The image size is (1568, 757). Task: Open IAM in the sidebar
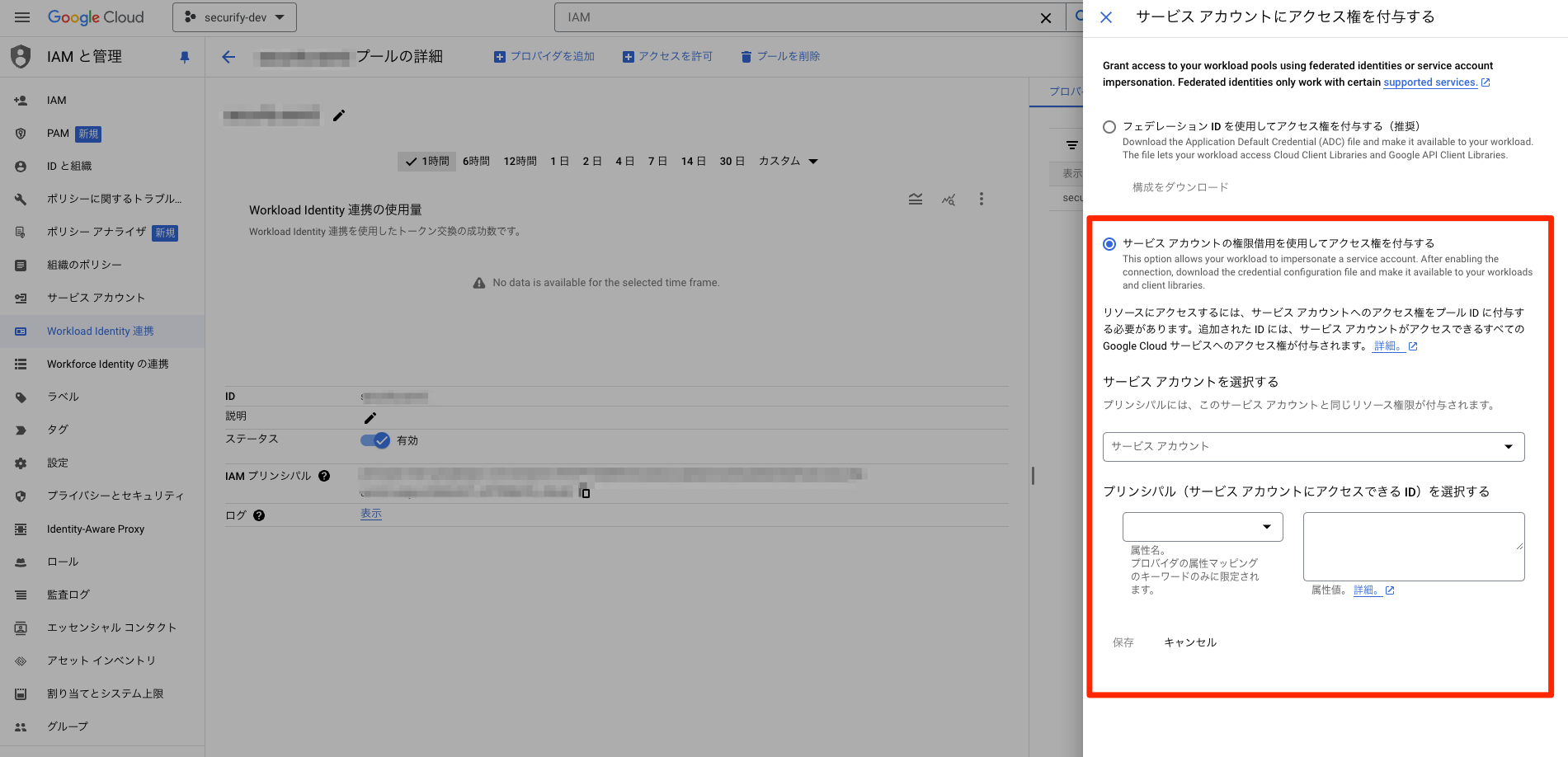click(102, 101)
